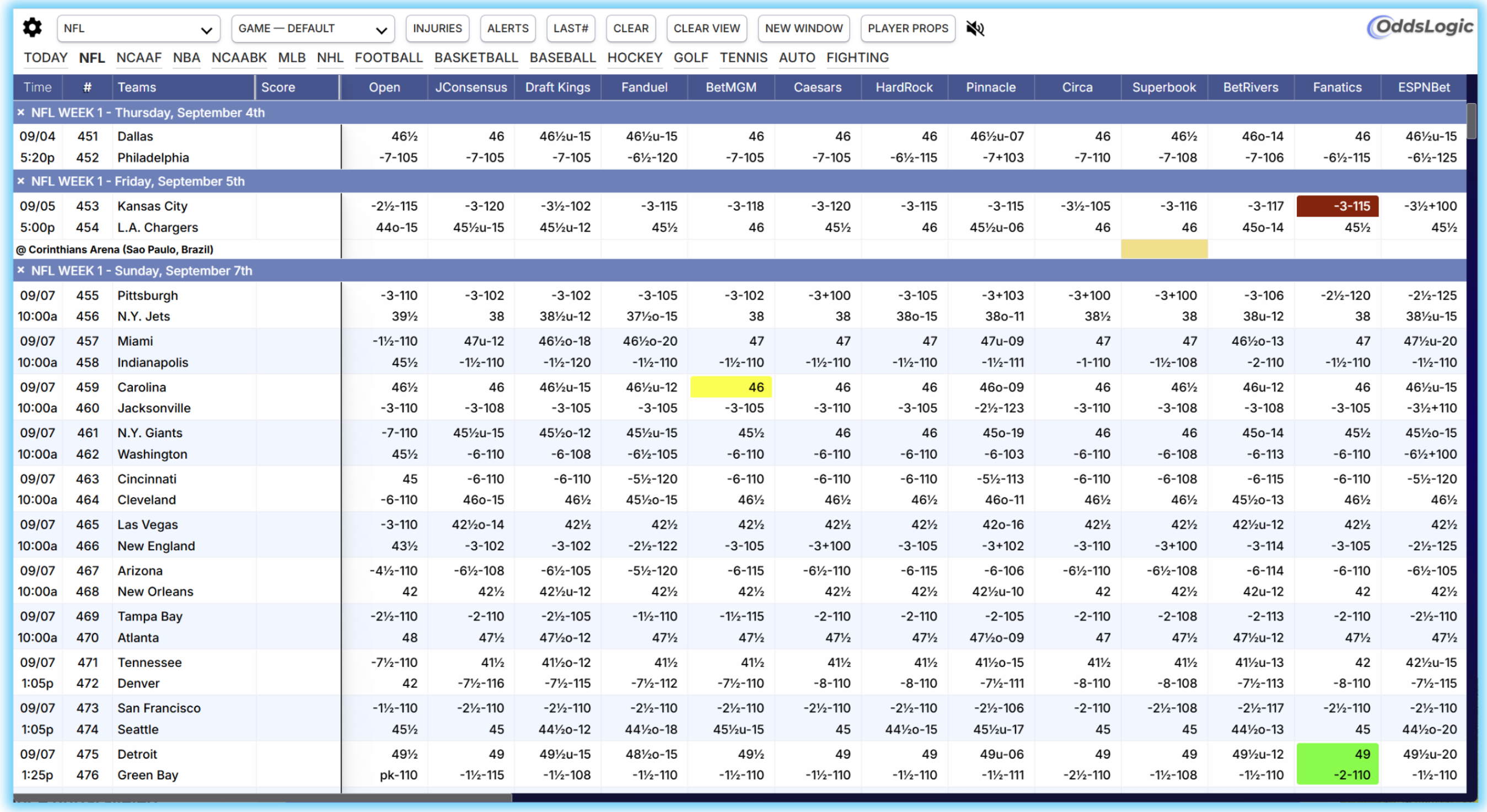Click the Pinnacle column header
Viewport: 1487px width, 812px height.
(991, 87)
